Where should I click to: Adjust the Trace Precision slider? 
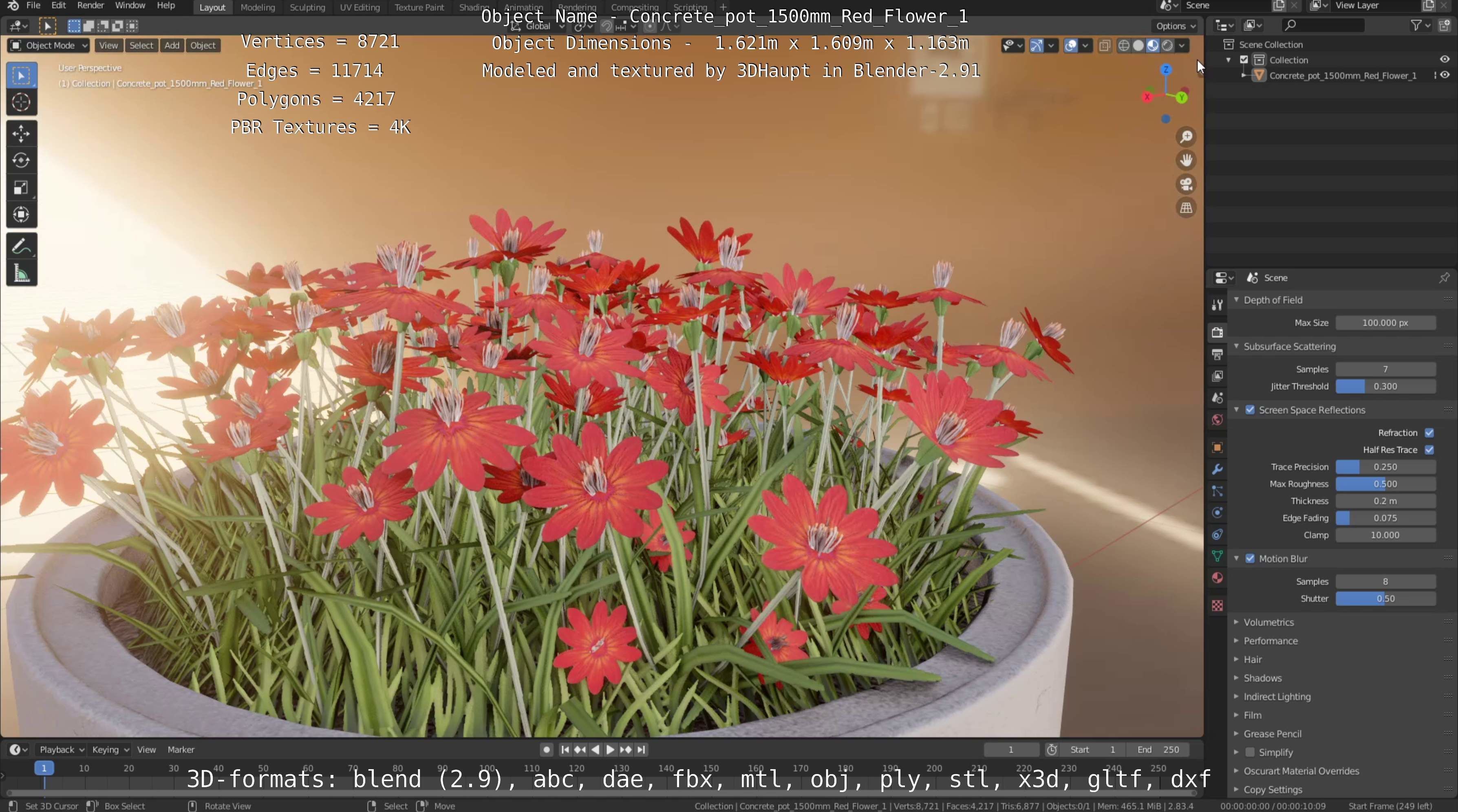click(x=1385, y=467)
